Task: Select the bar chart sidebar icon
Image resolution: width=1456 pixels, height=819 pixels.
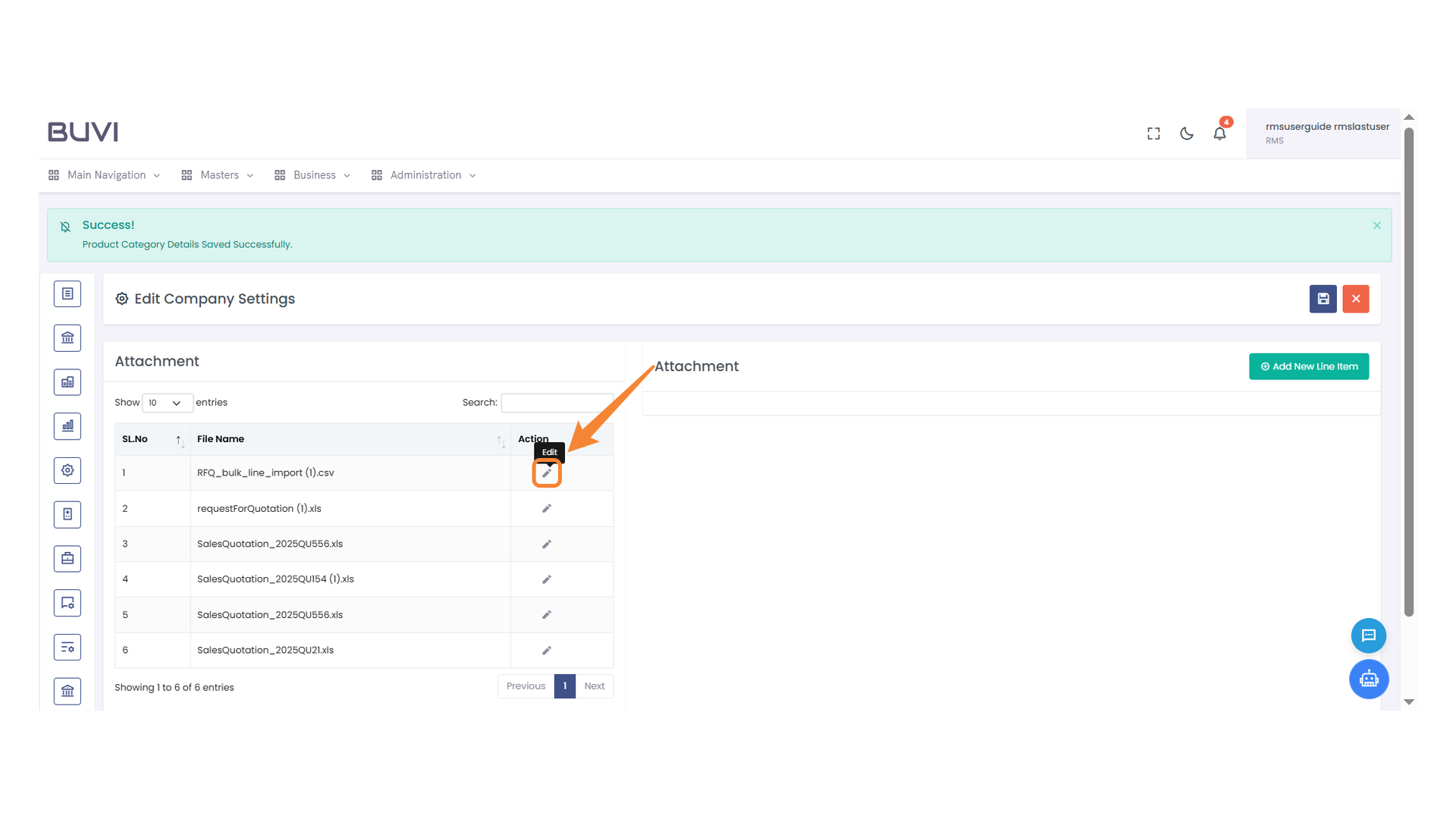Action: pos(67,426)
